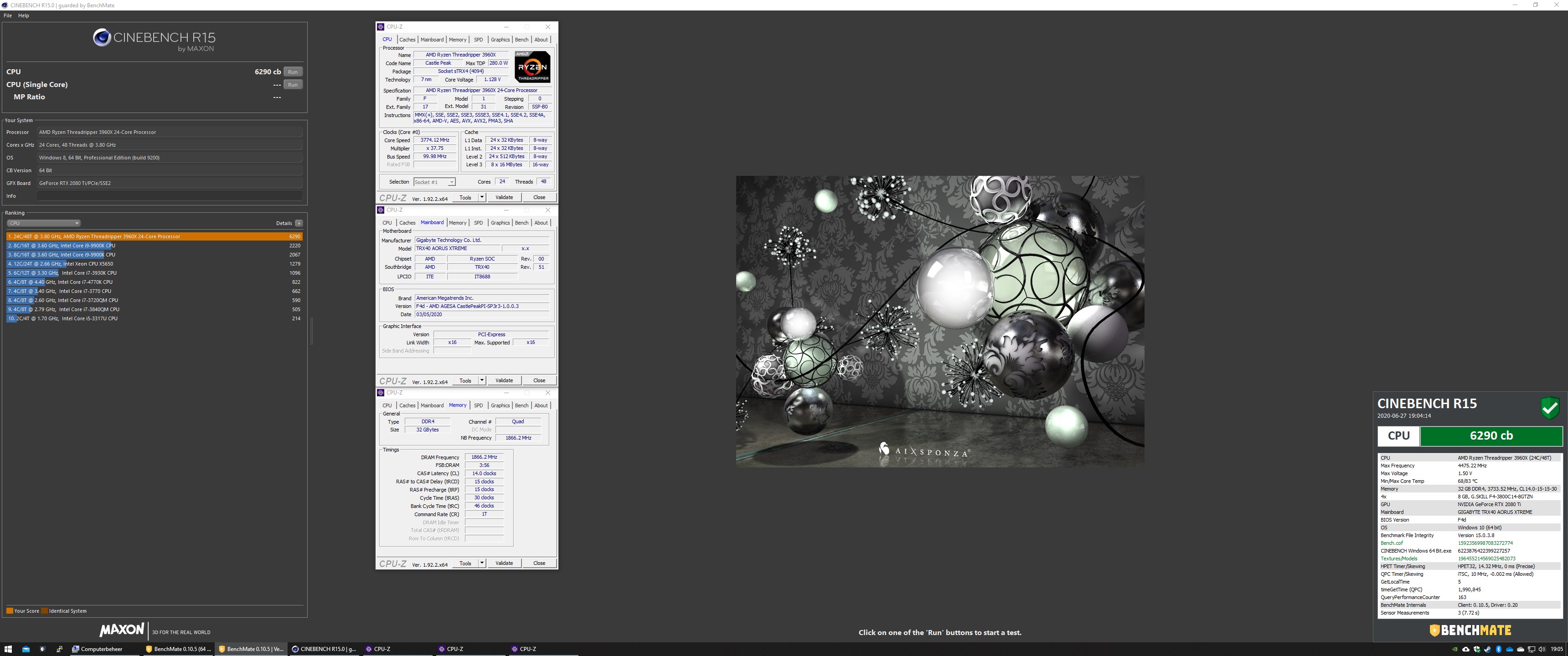This screenshot has width=1568, height=656.
Task: Click the Cinebench R15 logo
Action: [154, 40]
